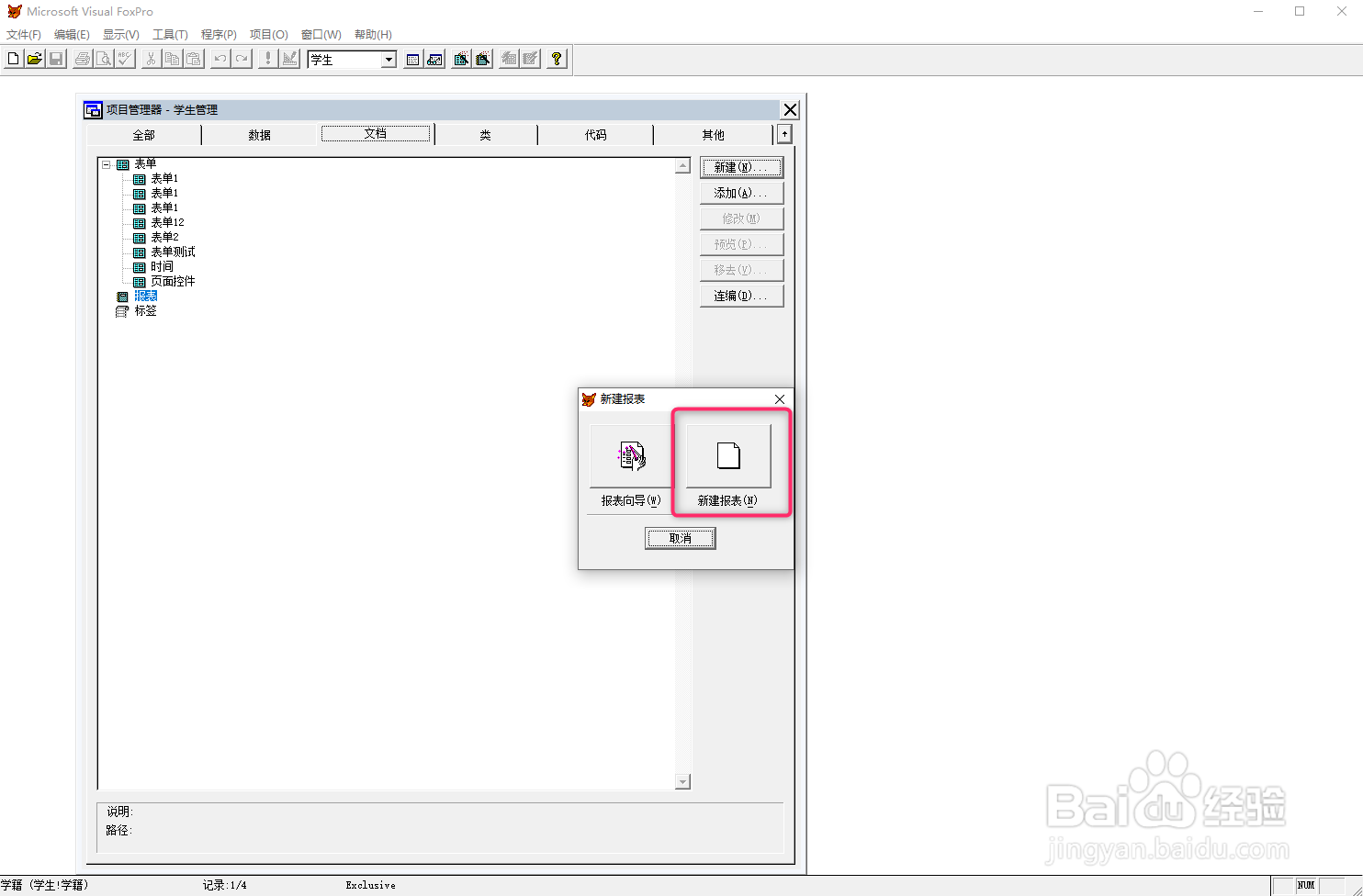Switch to the 全部 tab

point(144,135)
